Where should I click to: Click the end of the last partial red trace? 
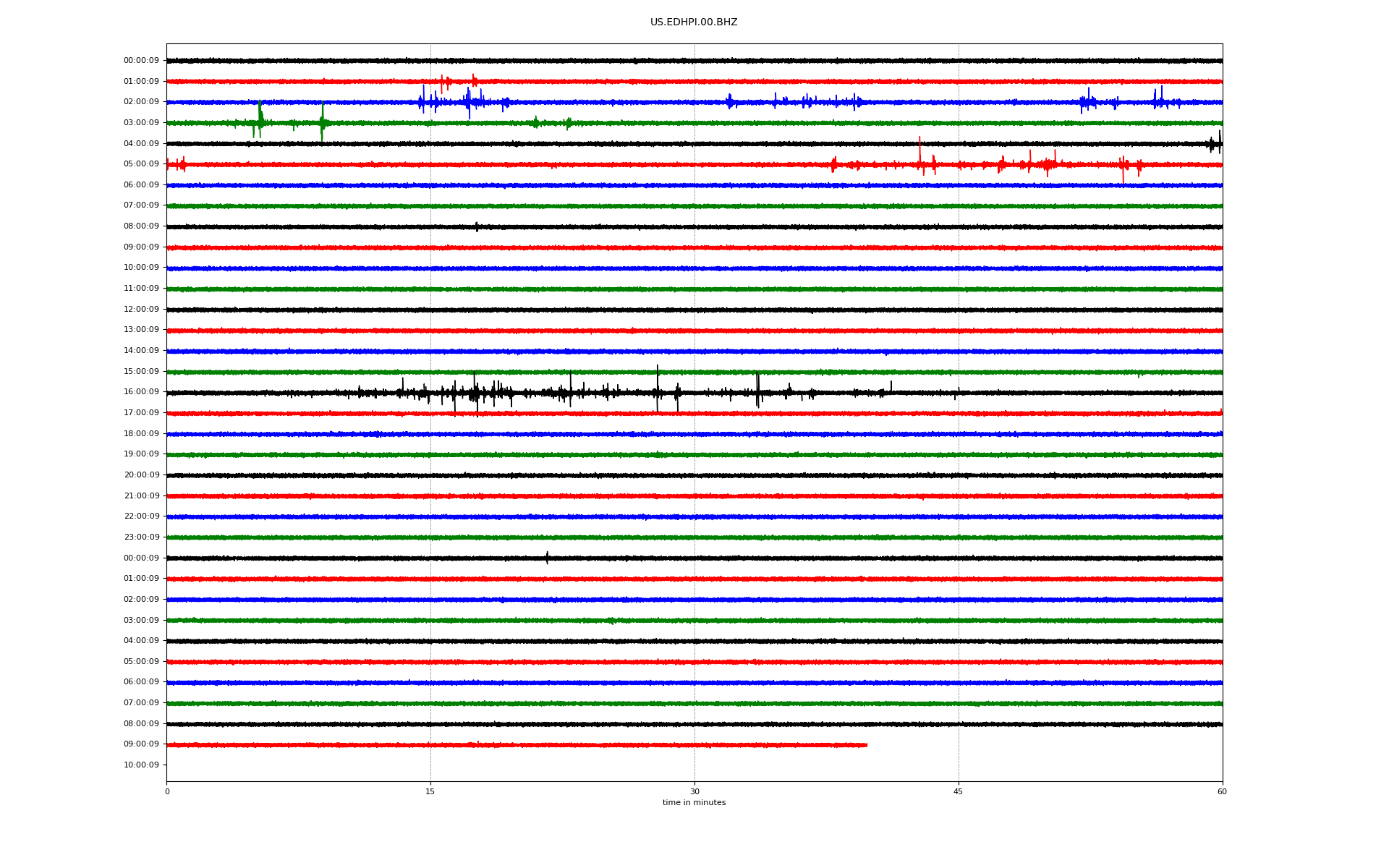click(866, 745)
